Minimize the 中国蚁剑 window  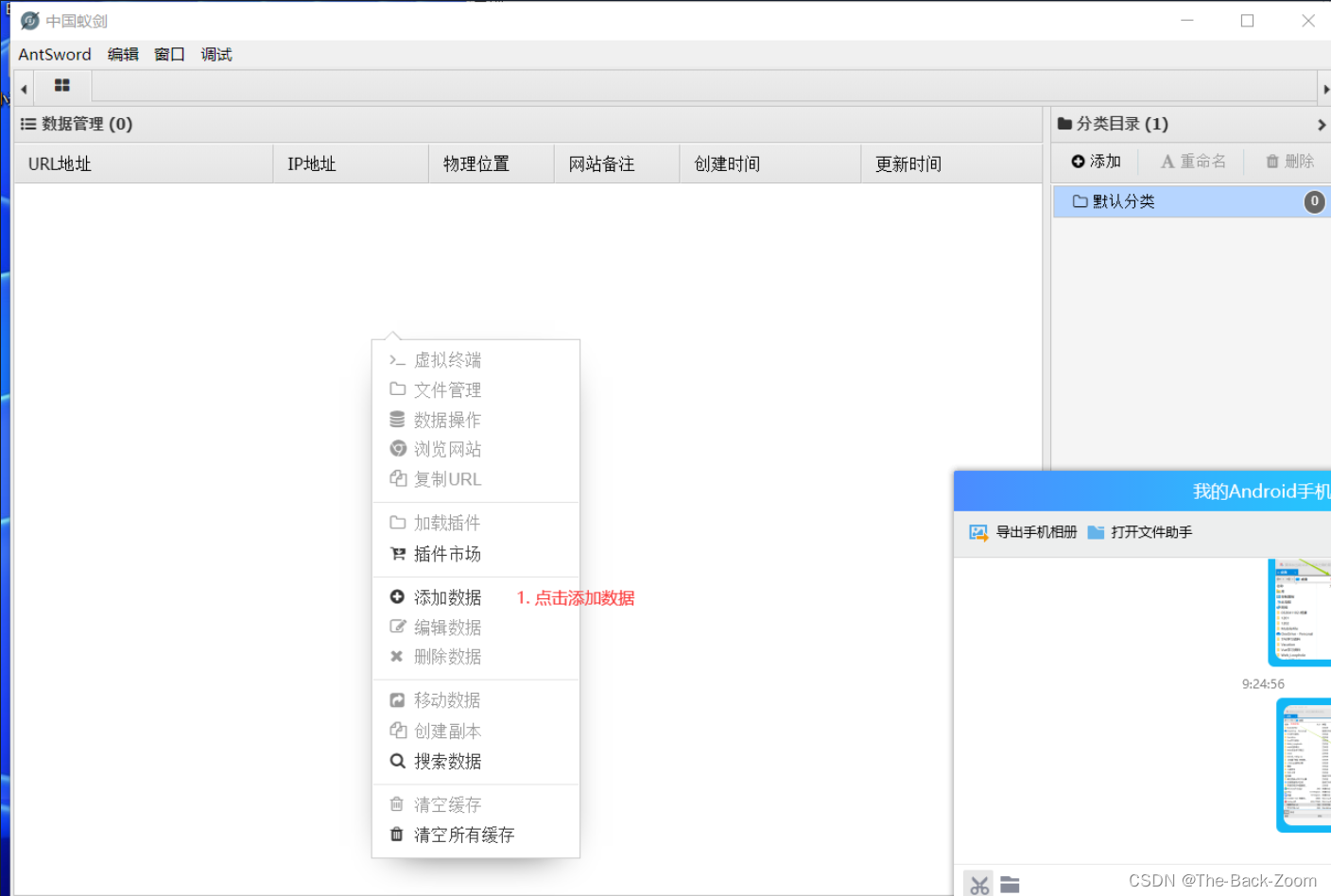click(1187, 21)
